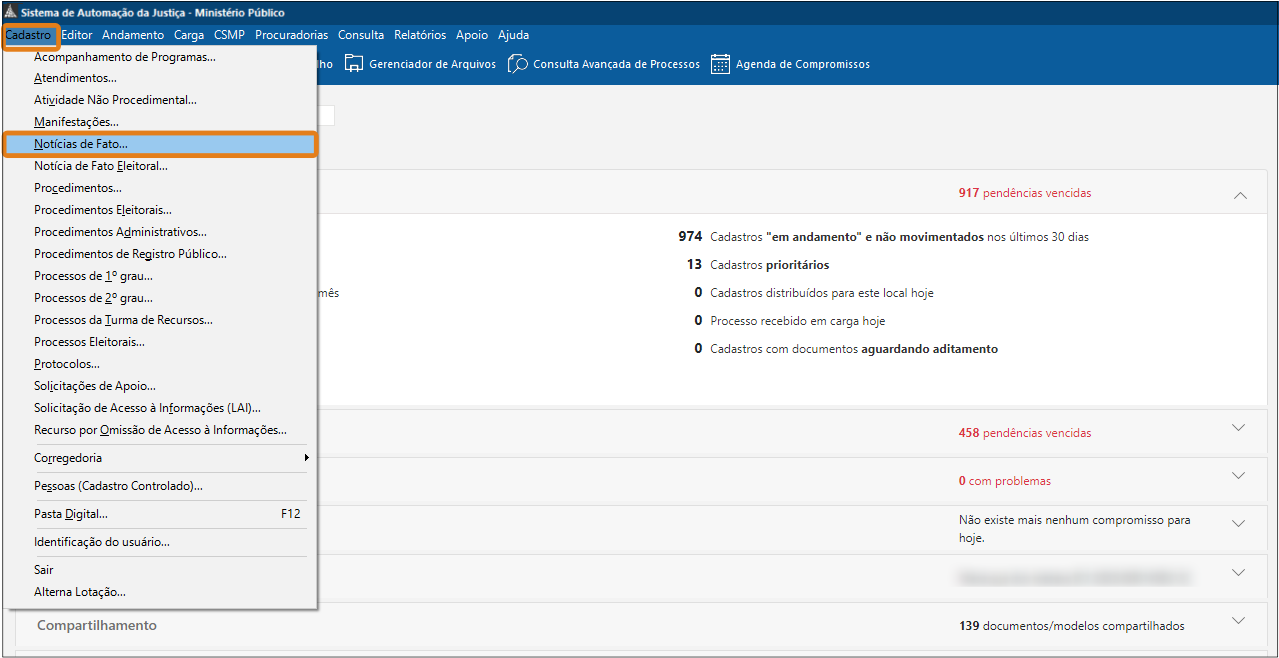Screen dimensions: 1279x658
Task: Choose Processos de 2º grau entry
Action: [160, 298]
